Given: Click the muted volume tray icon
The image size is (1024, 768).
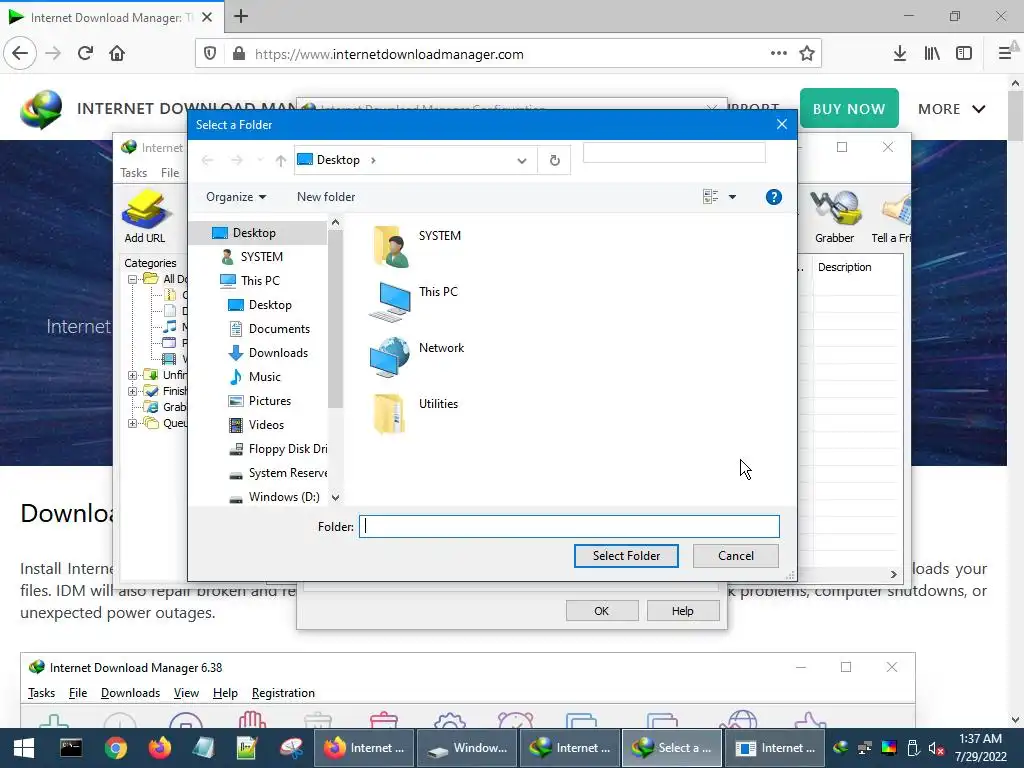Looking at the screenshot, I should coord(936,748).
